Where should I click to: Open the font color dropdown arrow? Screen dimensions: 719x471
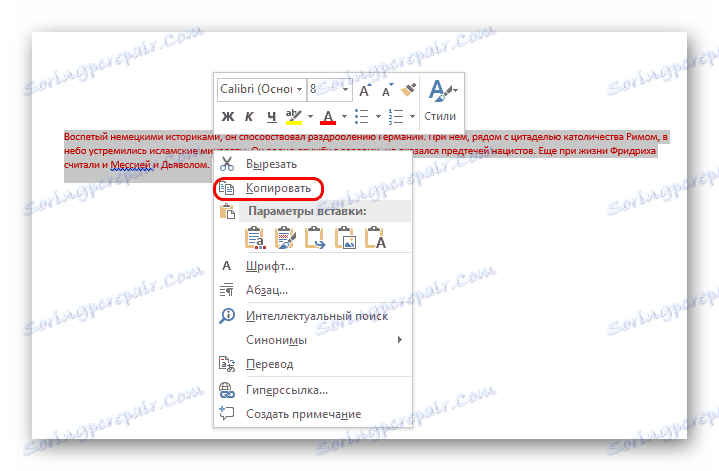[x=344, y=116]
